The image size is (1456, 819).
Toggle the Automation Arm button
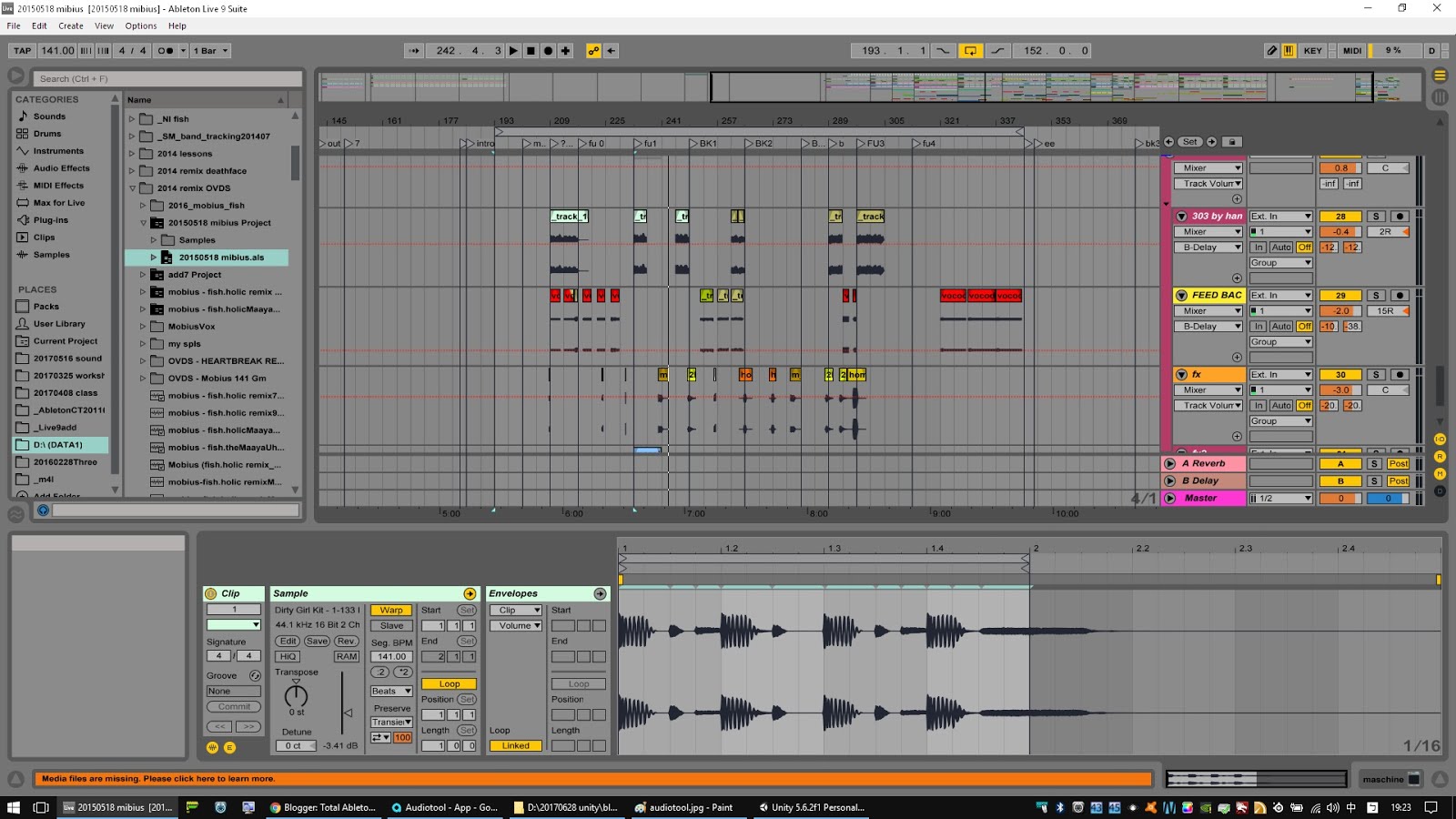(594, 51)
